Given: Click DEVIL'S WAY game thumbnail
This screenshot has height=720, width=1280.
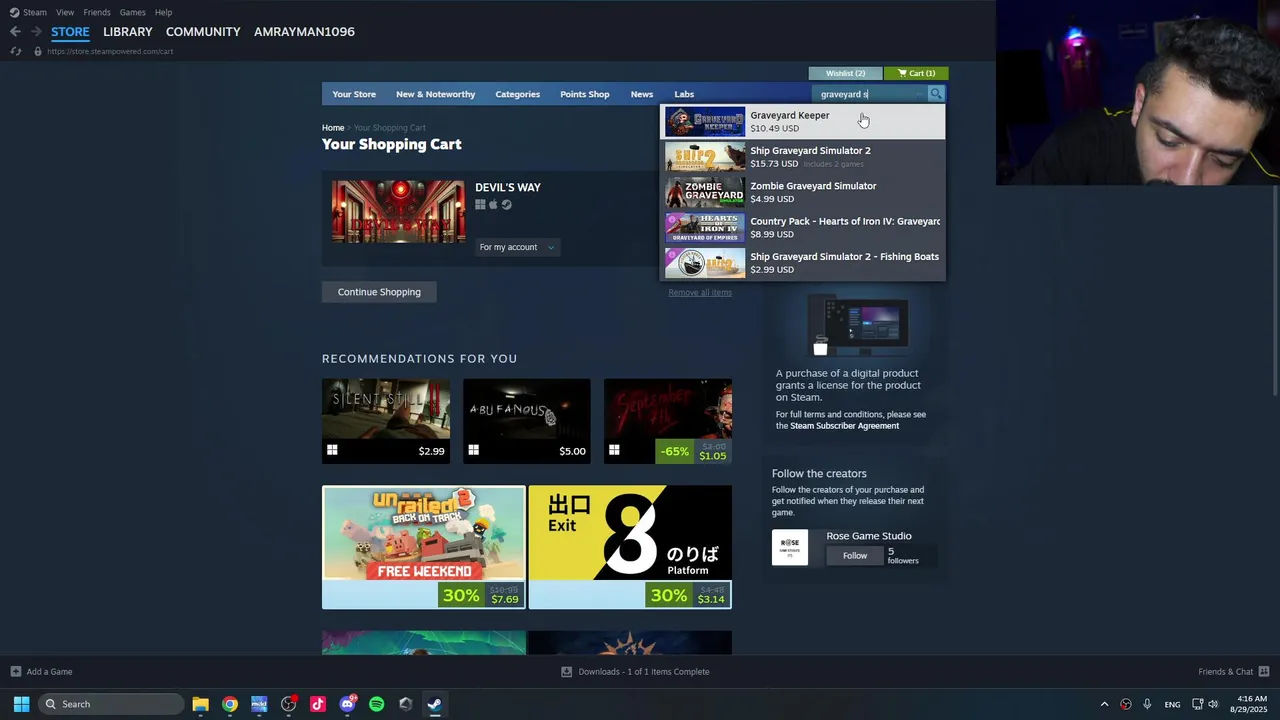Looking at the screenshot, I should (x=398, y=212).
